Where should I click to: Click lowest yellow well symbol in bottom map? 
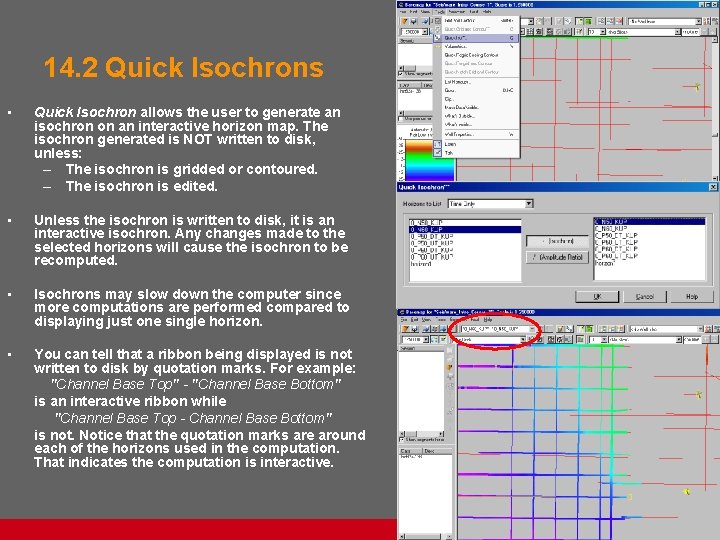click(686, 492)
